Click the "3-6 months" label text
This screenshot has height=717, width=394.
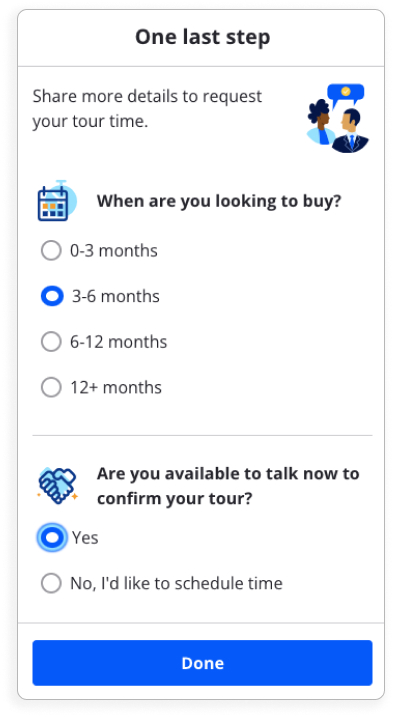(x=116, y=296)
